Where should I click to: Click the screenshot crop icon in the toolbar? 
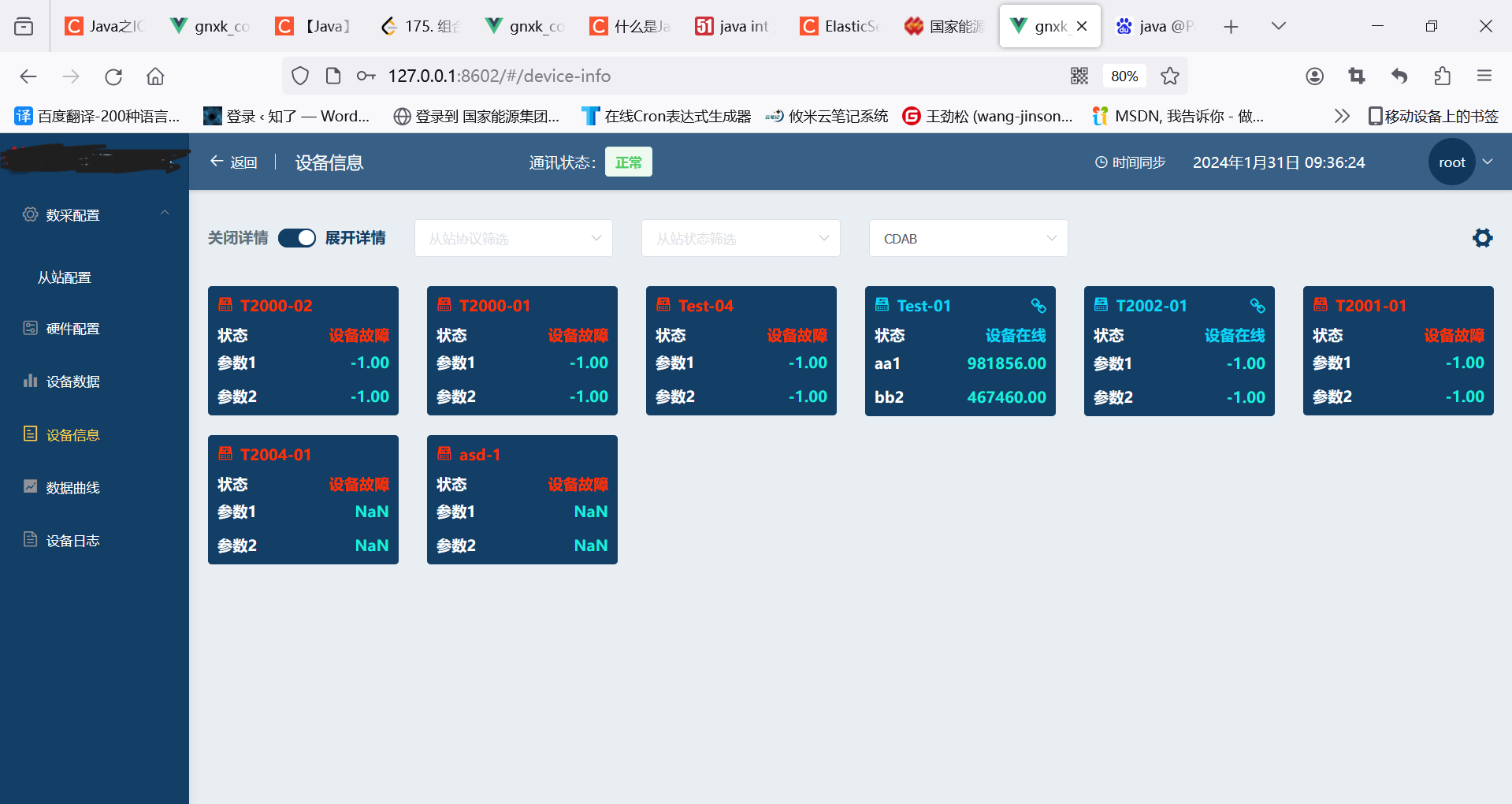pyautogui.click(x=1357, y=76)
